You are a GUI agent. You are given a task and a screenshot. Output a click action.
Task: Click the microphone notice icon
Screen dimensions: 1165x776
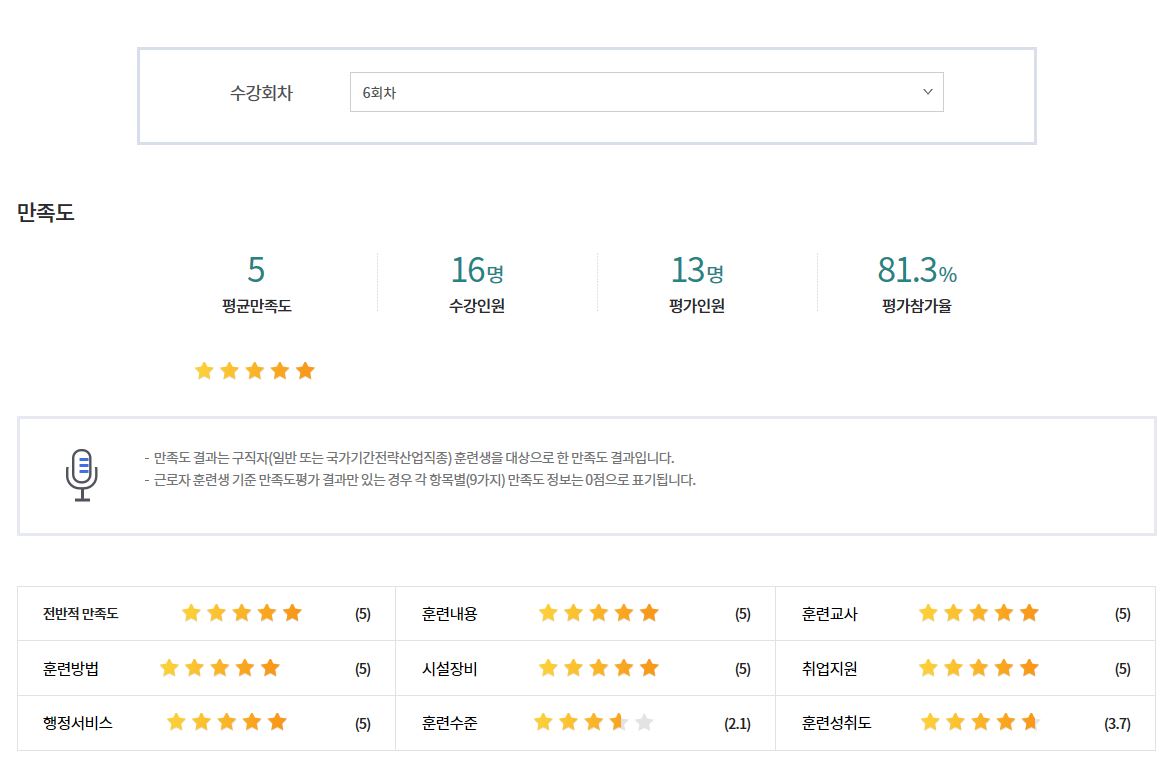[x=82, y=475]
